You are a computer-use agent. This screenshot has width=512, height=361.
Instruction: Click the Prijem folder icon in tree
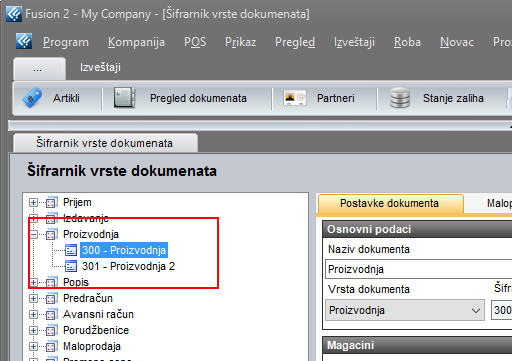[x=51, y=202]
